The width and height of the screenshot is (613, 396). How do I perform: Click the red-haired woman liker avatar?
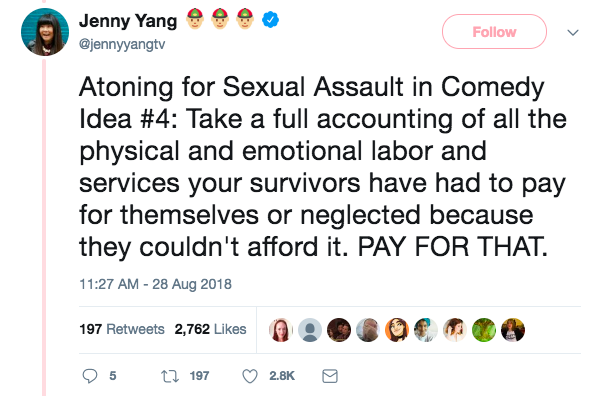[281, 330]
